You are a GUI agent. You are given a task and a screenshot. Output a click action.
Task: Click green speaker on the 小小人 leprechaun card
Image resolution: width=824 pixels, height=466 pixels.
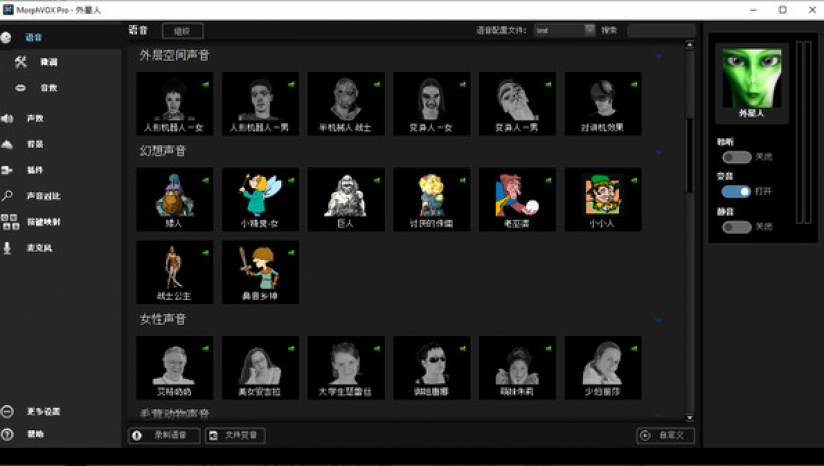(x=634, y=180)
